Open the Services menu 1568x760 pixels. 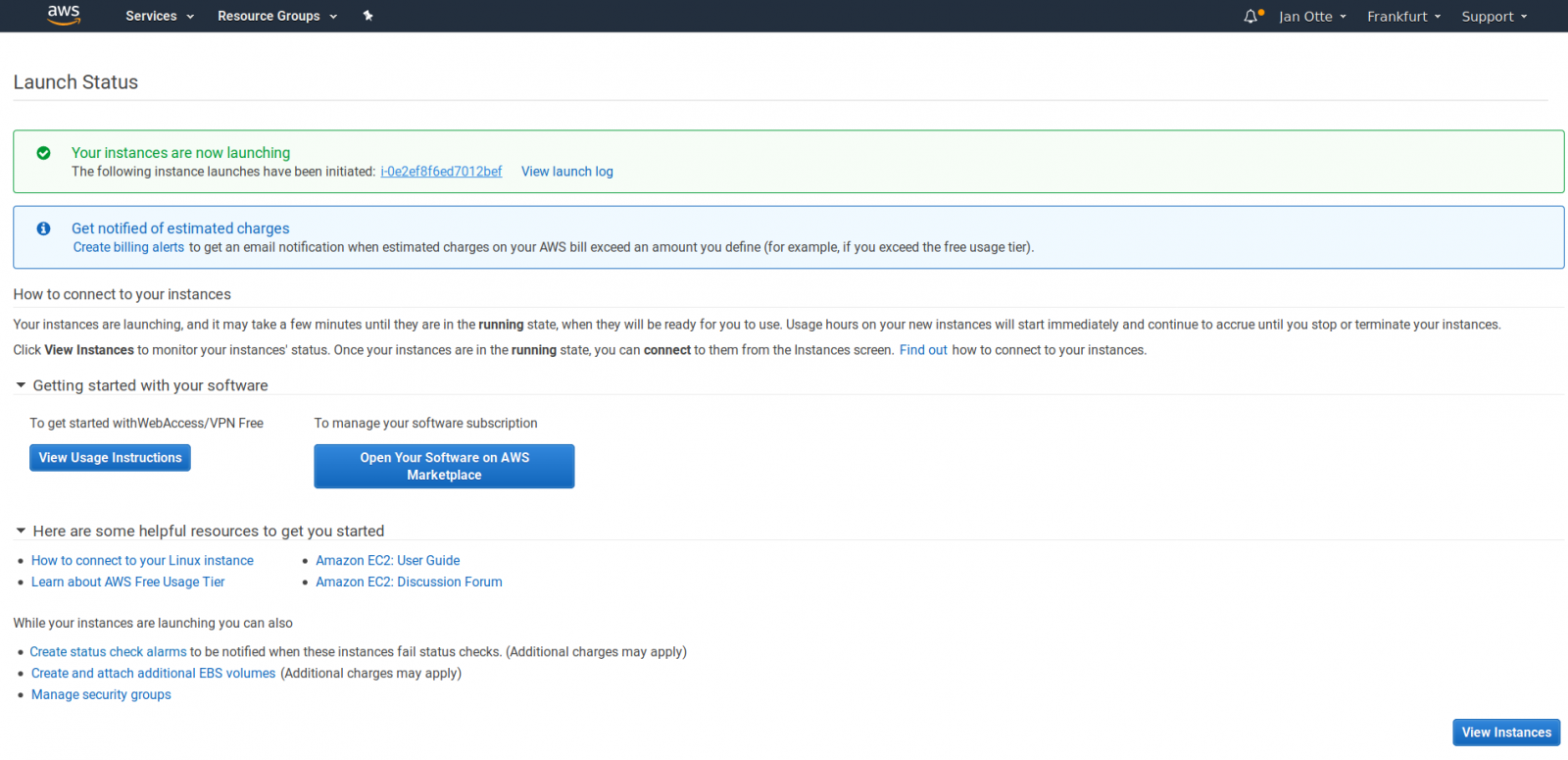(160, 16)
